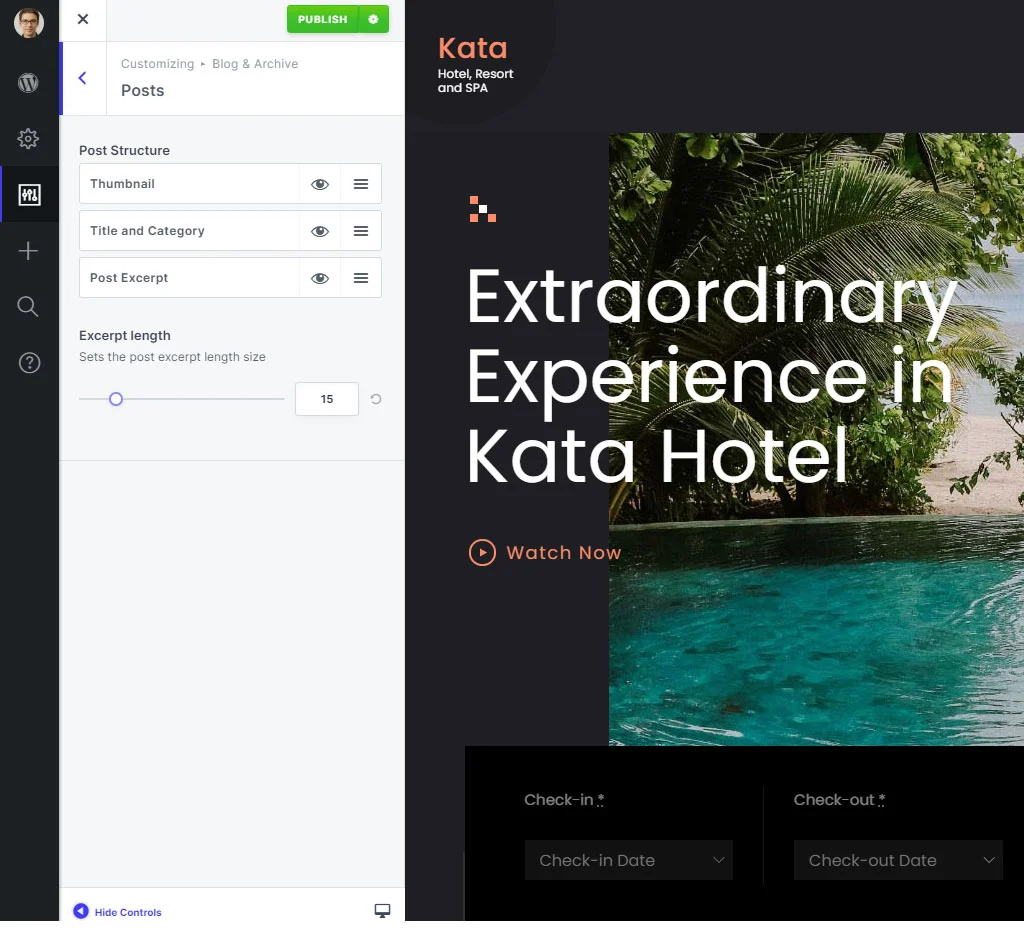Click the Customizing breadcrumb text

pos(157,64)
